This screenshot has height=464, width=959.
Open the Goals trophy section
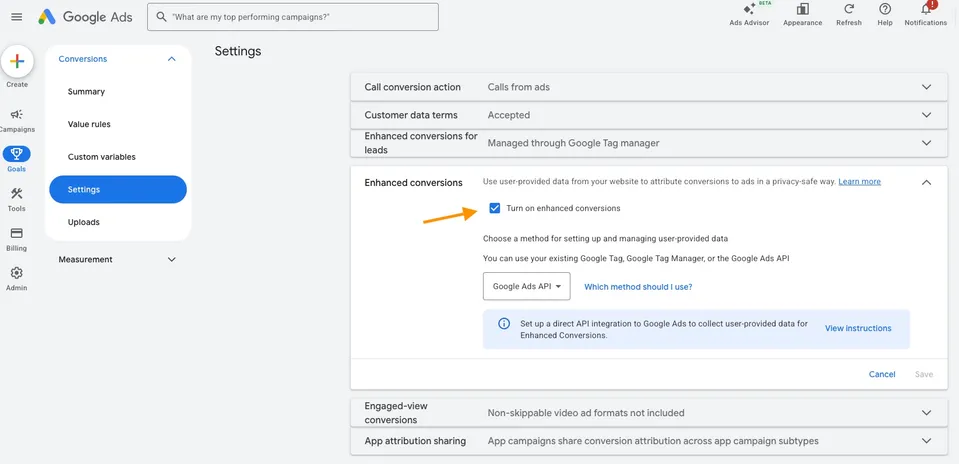(x=17, y=159)
